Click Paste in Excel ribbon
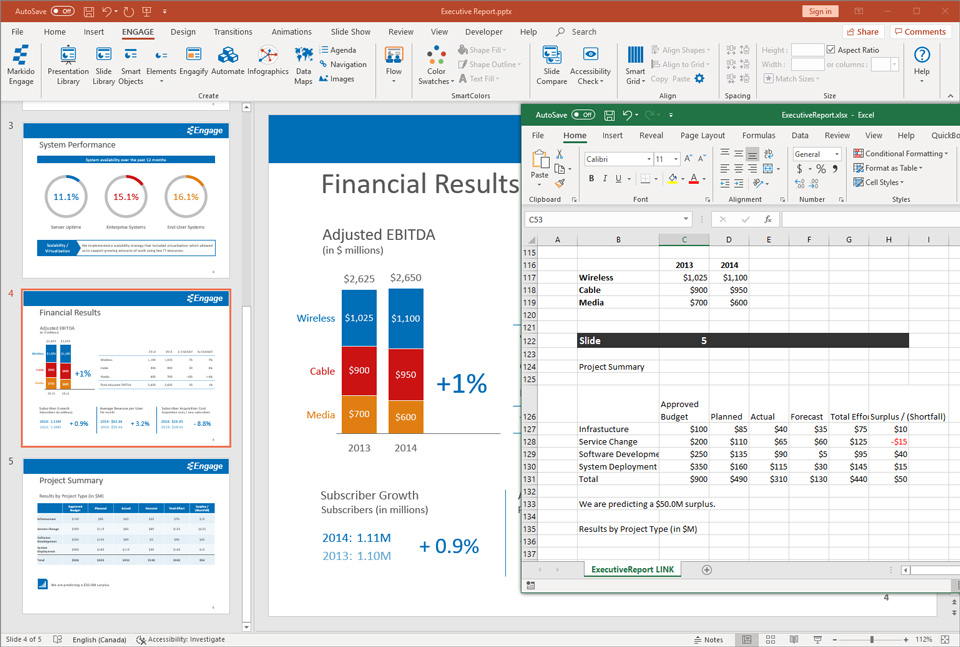The image size is (960, 647). point(539,165)
